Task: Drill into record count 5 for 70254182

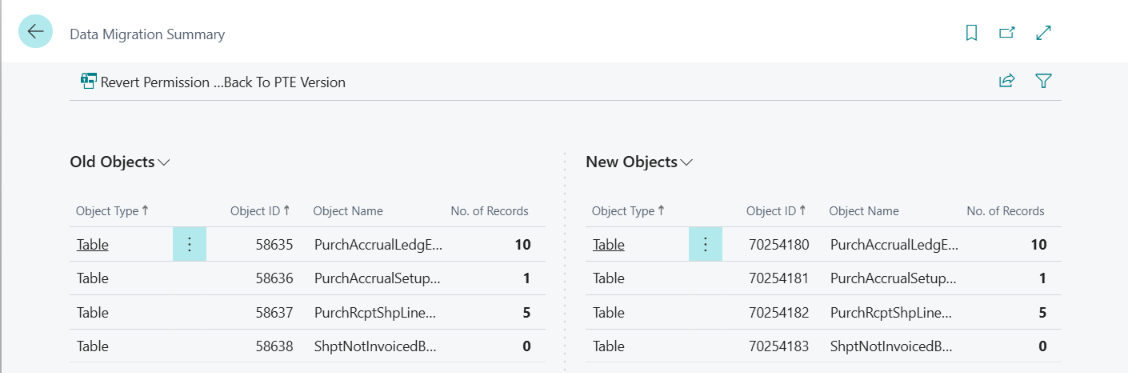Action: 1042,313
